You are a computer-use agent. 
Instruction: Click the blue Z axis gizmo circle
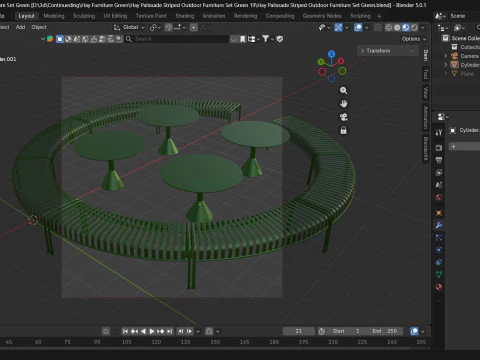point(331,54)
